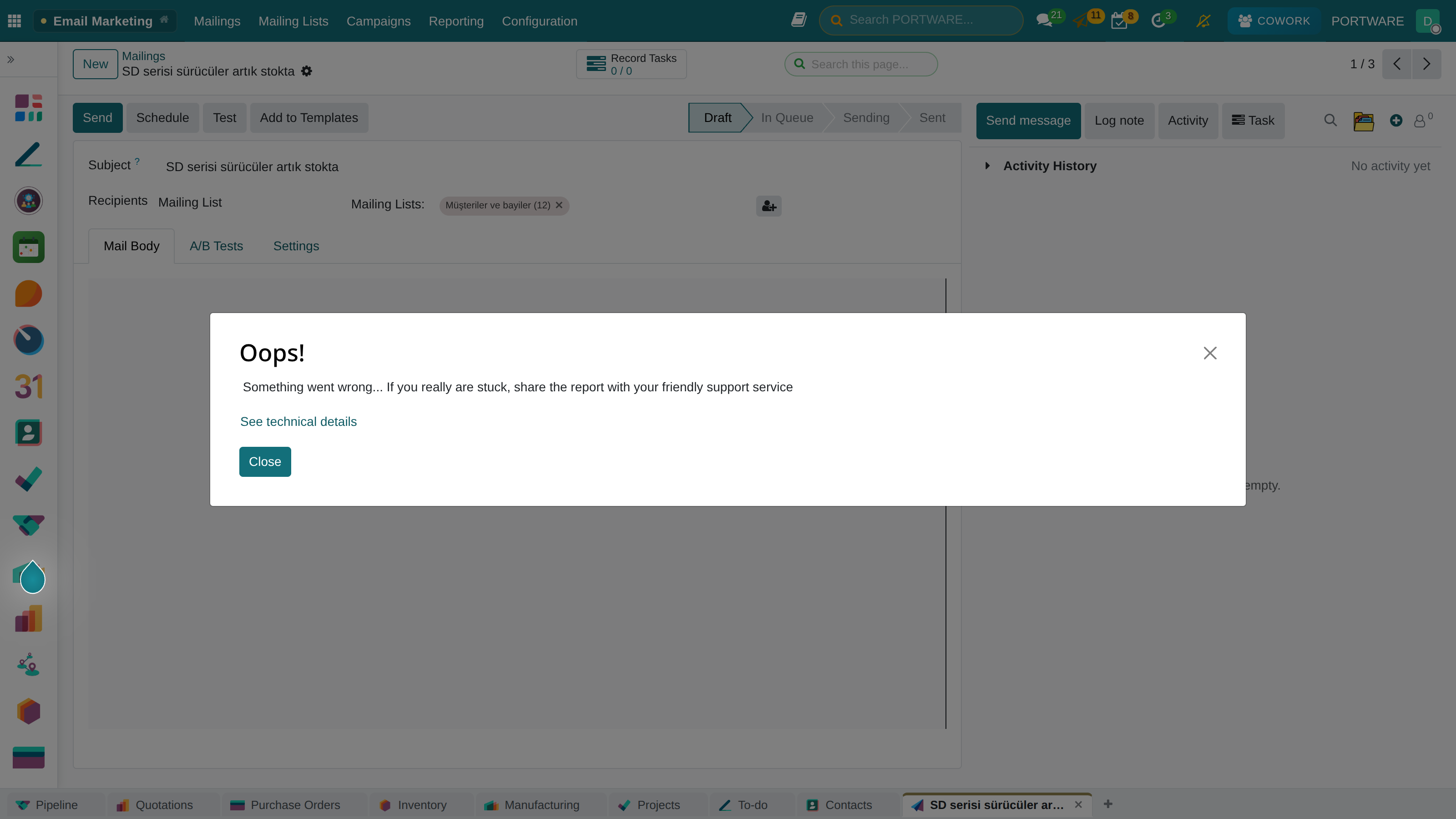
Task: Open the COWORK company switcher
Action: click(x=1274, y=21)
